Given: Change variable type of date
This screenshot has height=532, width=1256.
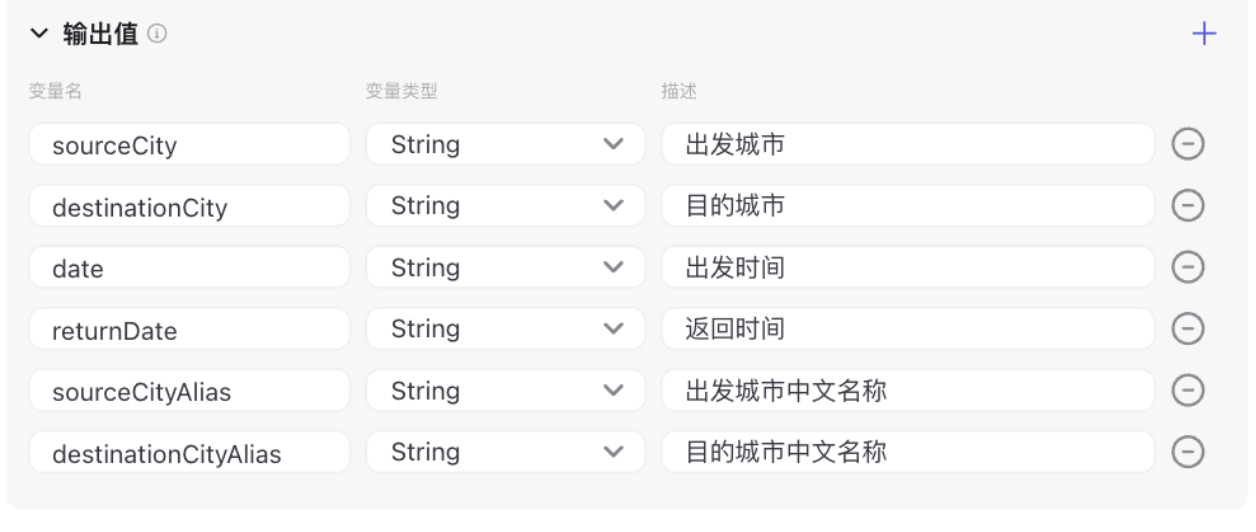Looking at the screenshot, I should click(x=506, y=267).
